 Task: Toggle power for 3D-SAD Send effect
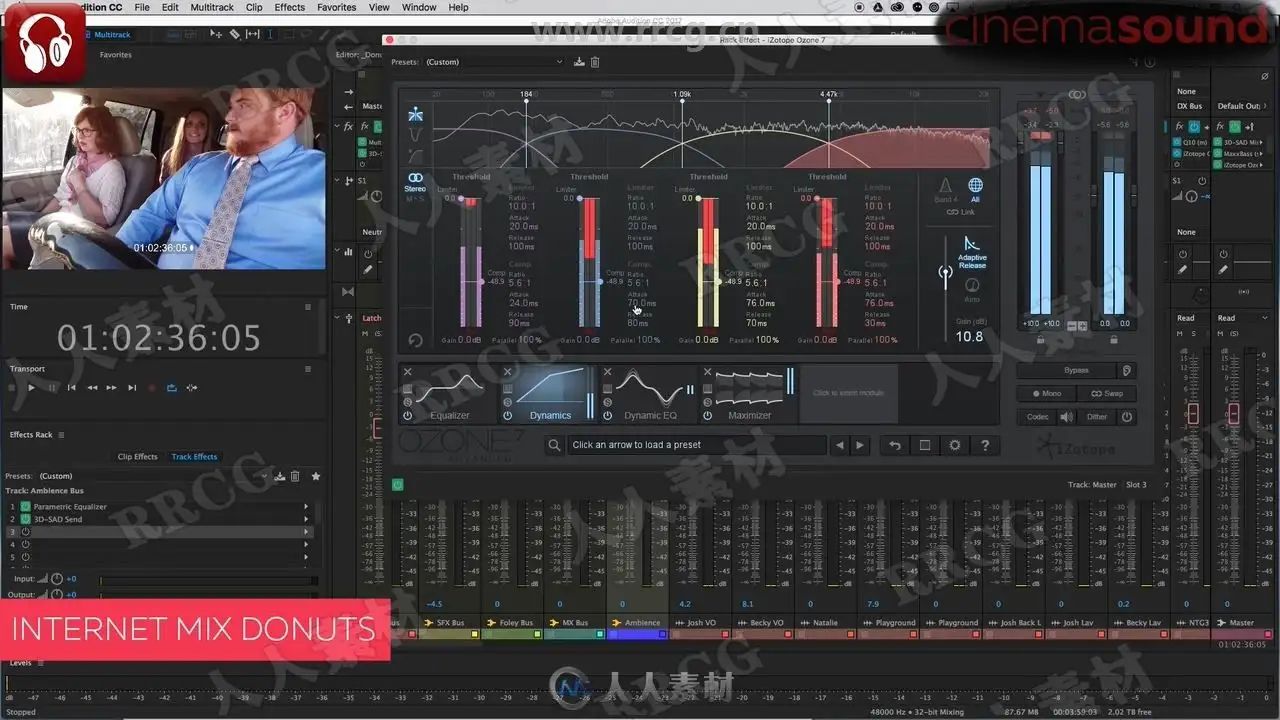click(x=26, y=519)
